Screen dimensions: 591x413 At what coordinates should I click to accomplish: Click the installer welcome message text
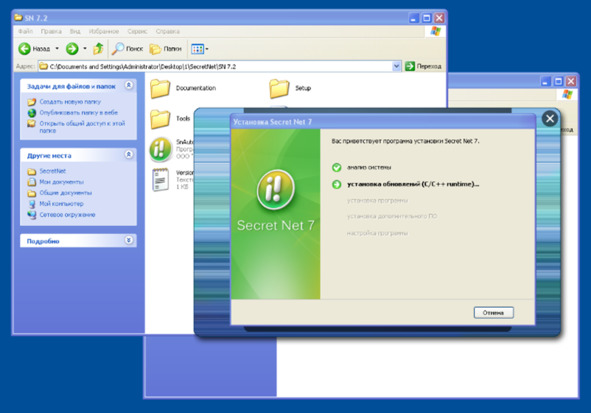405,141
